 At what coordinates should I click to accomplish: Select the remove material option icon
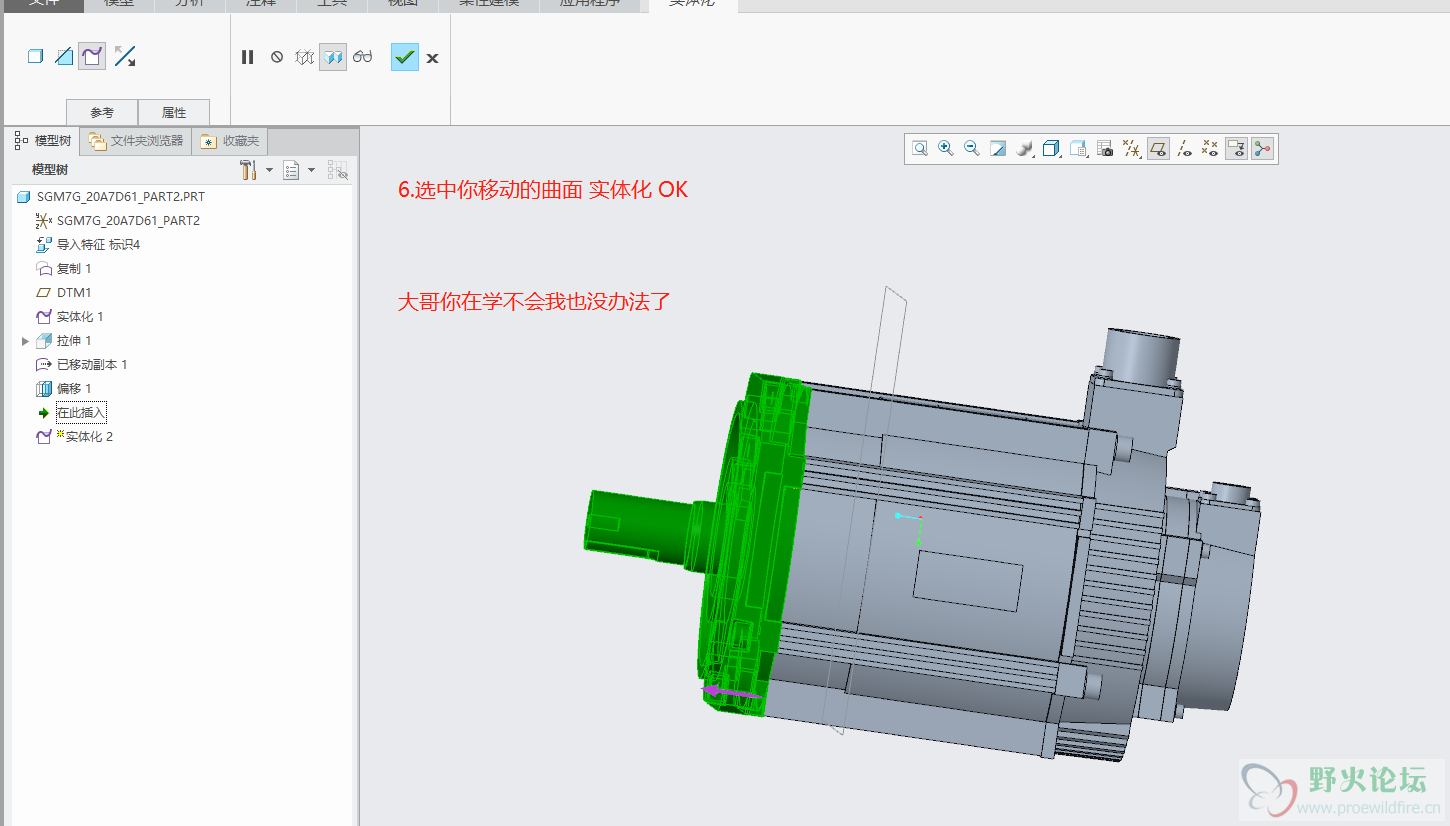click(x=64, y=57)
